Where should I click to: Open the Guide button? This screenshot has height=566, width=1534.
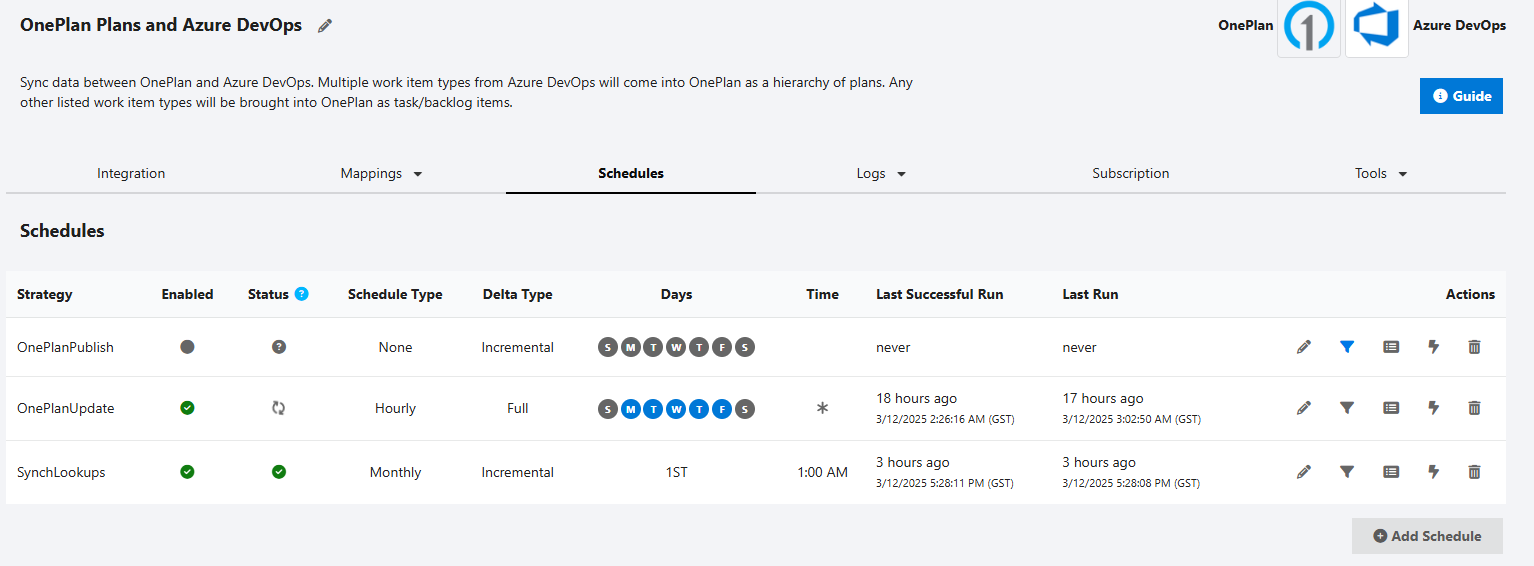(1461, 96)
